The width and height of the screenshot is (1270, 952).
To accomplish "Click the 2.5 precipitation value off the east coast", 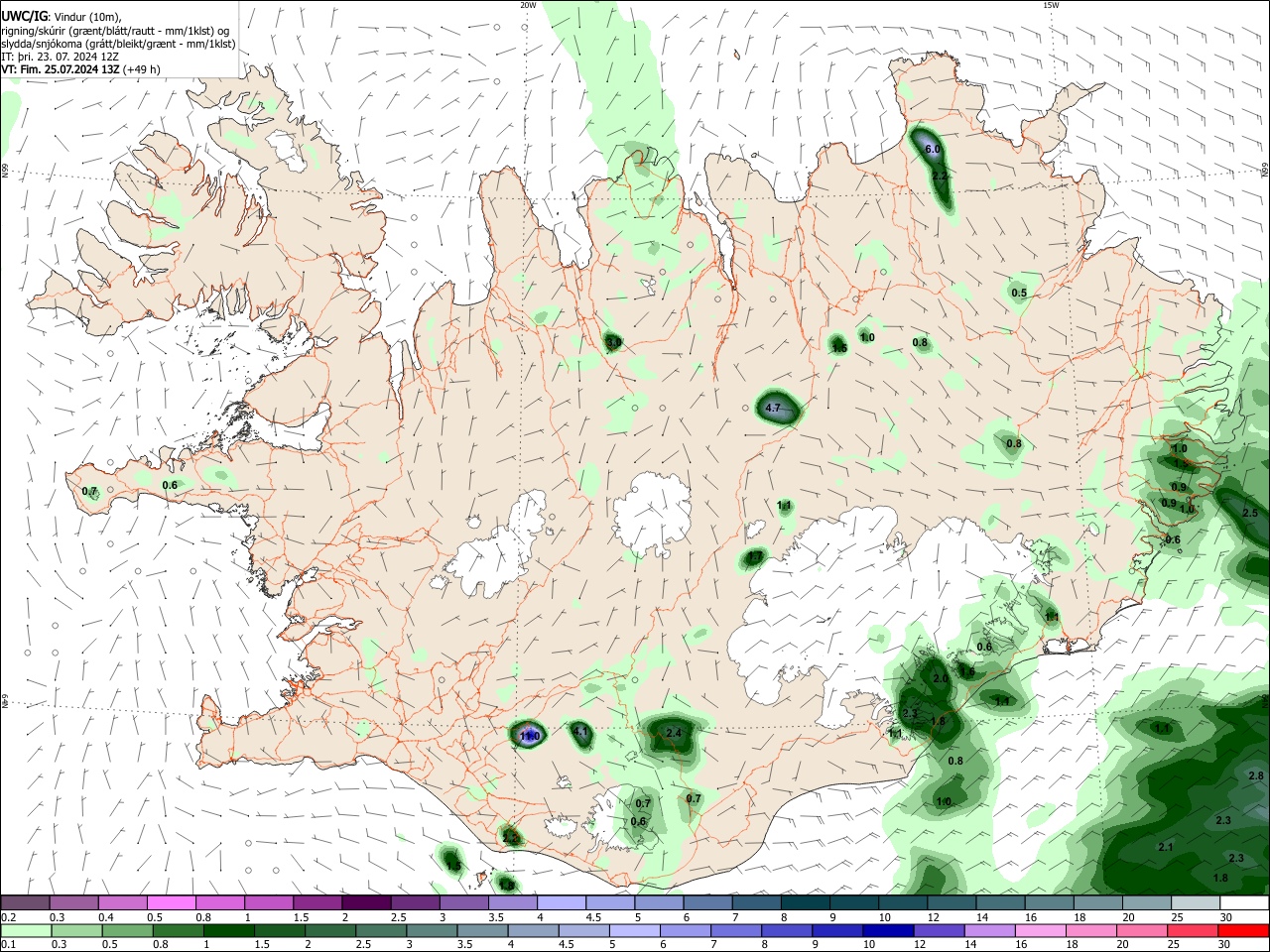I will 1249,513.
